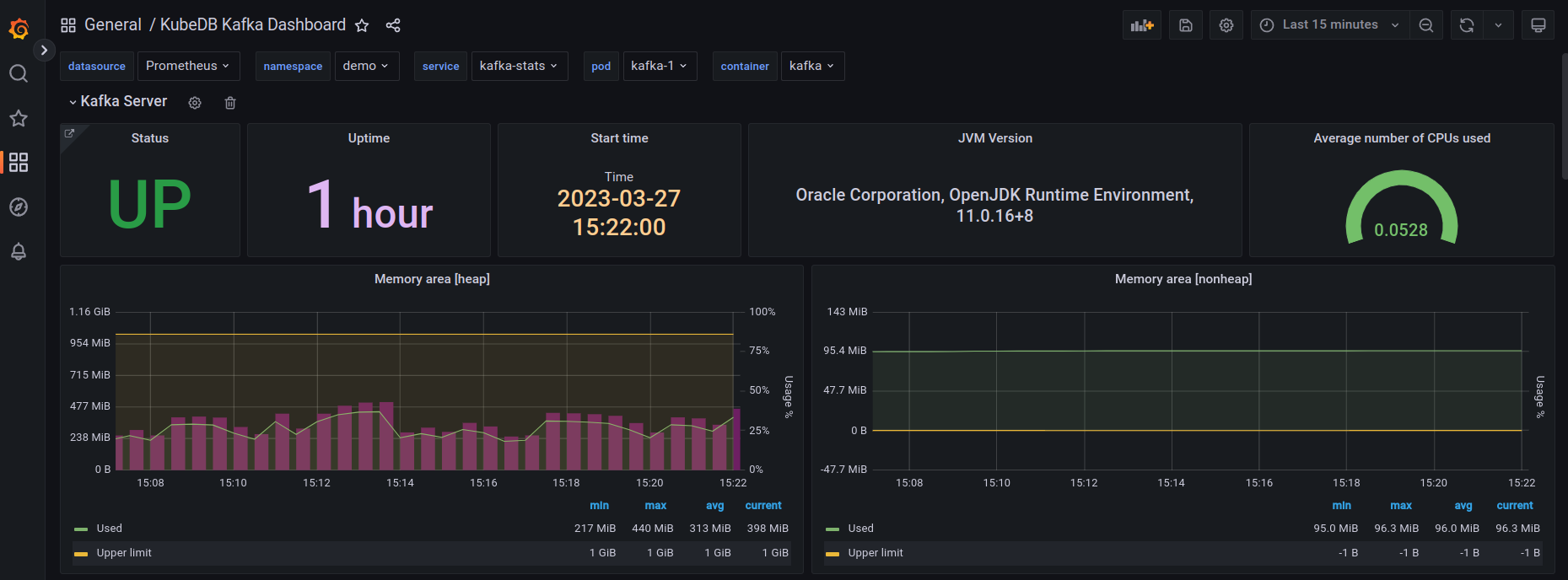Toggle the Used series in heap legend
Screen dimensions: 1568x580
point(110,529)
